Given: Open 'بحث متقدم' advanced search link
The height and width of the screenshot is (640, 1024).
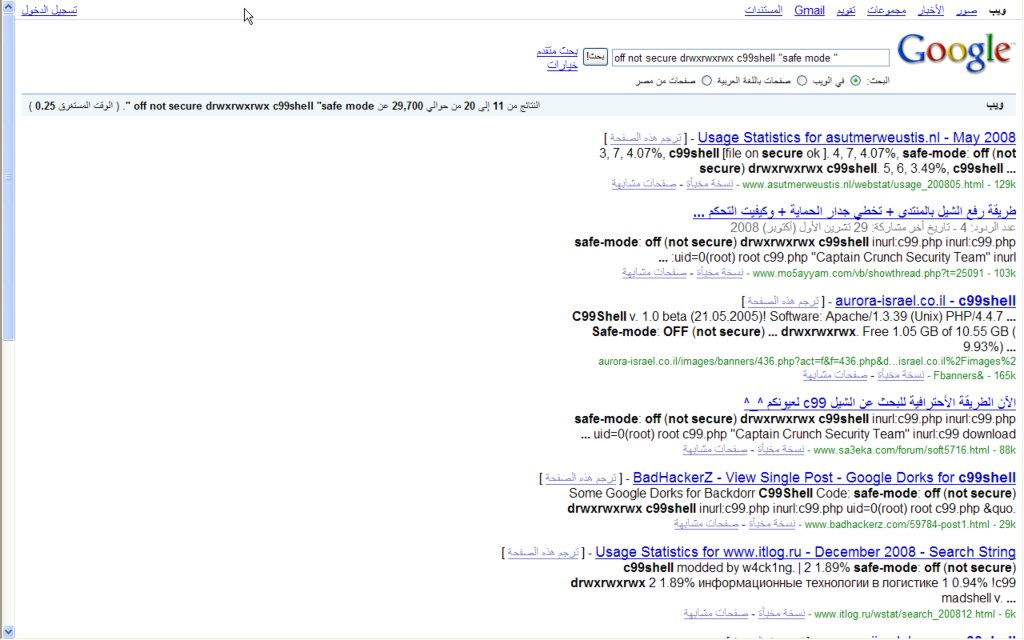Looking at the screenshot, I should click(x=557, y=51).
